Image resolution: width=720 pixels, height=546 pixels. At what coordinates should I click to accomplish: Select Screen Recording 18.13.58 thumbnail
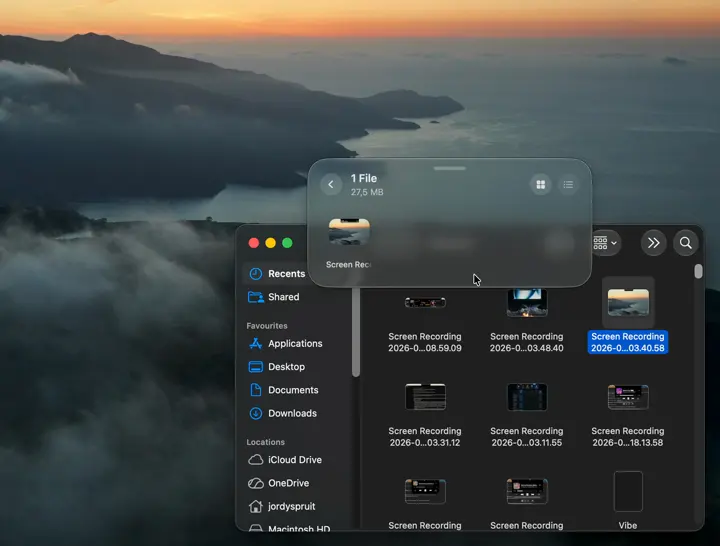(x=628, y=397)
